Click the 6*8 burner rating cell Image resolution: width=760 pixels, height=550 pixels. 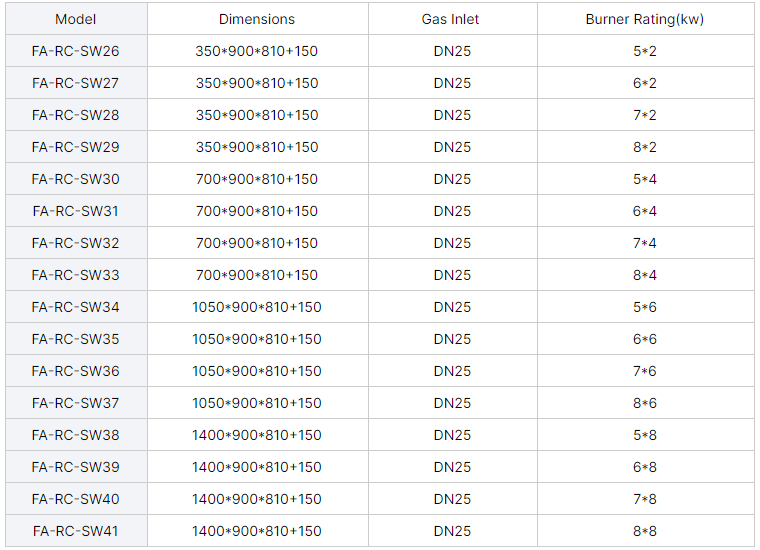(x=645, y=467)
